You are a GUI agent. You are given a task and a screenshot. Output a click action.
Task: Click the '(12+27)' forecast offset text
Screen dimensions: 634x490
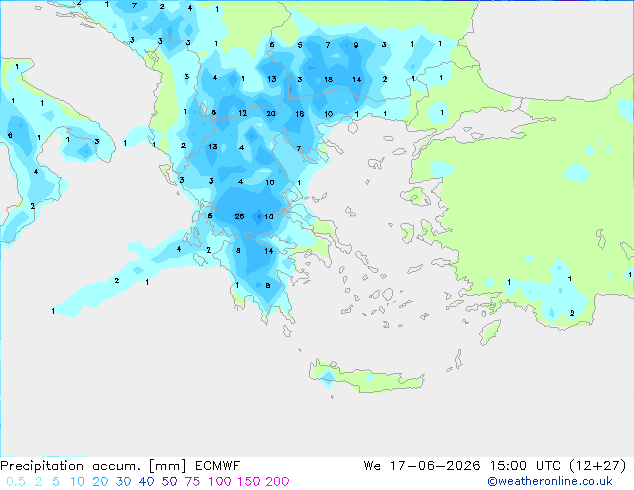click(x=598, y=466)
